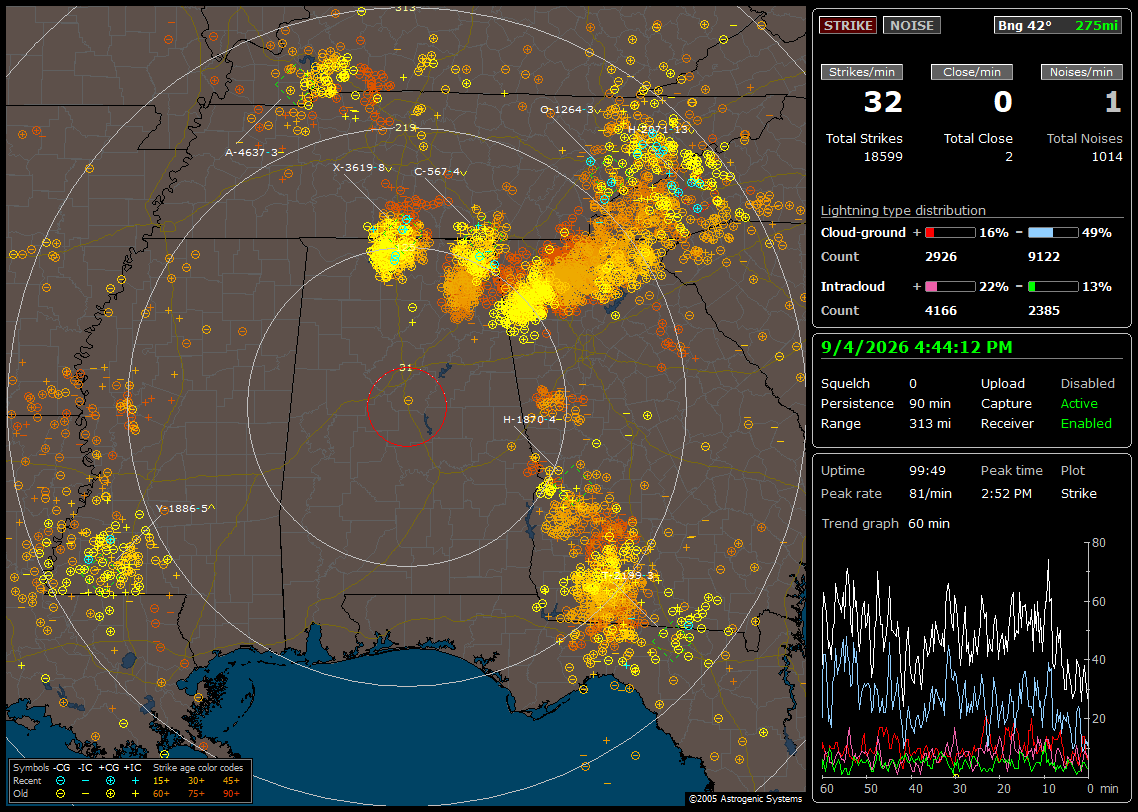This screenshot has width=1138, height=812.
Task: Click the 90+ strike age color code
Action: pos(232,794)
